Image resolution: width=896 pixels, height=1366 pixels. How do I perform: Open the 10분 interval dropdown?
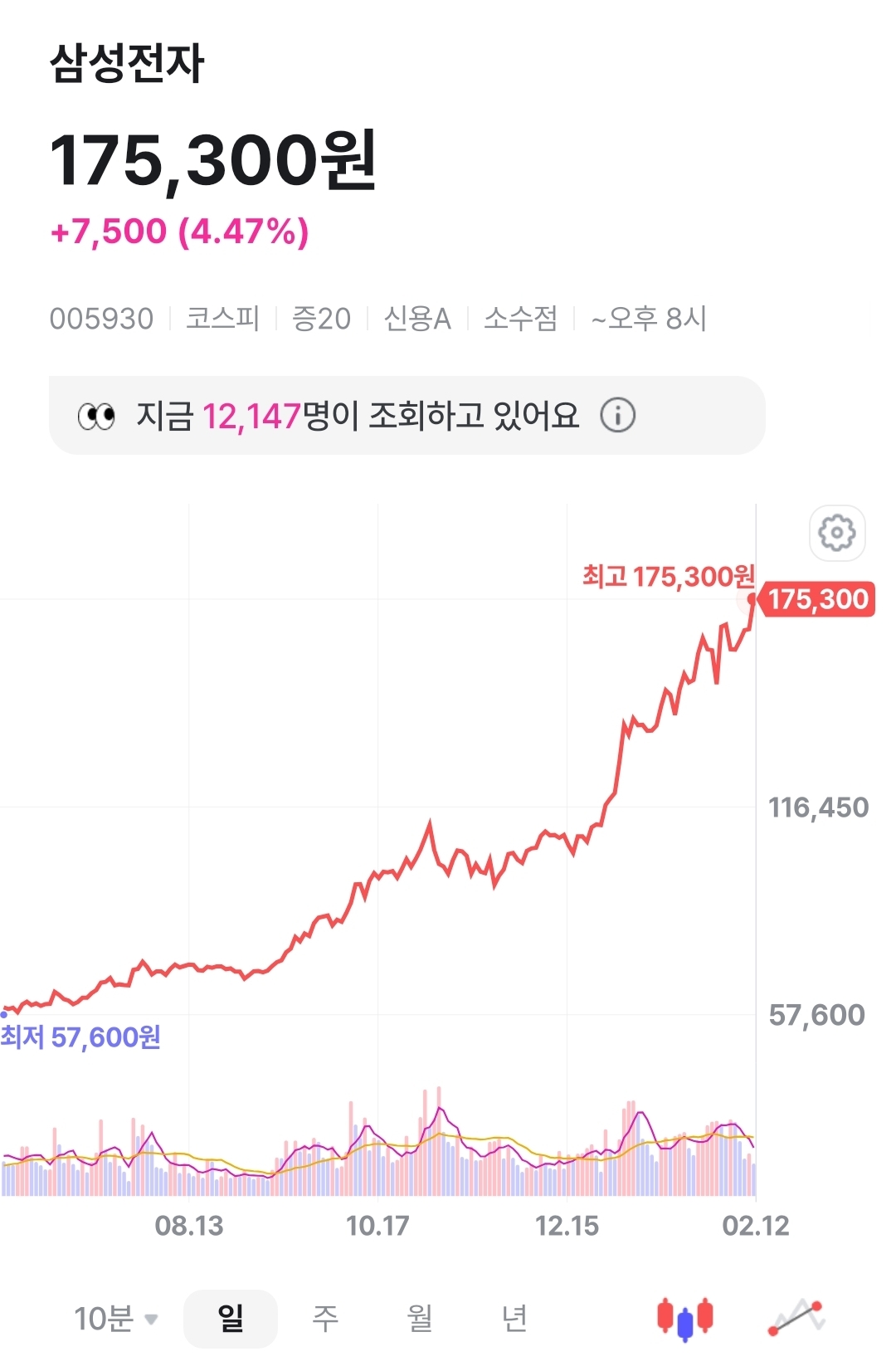pyautogui.click(x=115, y=1318)
